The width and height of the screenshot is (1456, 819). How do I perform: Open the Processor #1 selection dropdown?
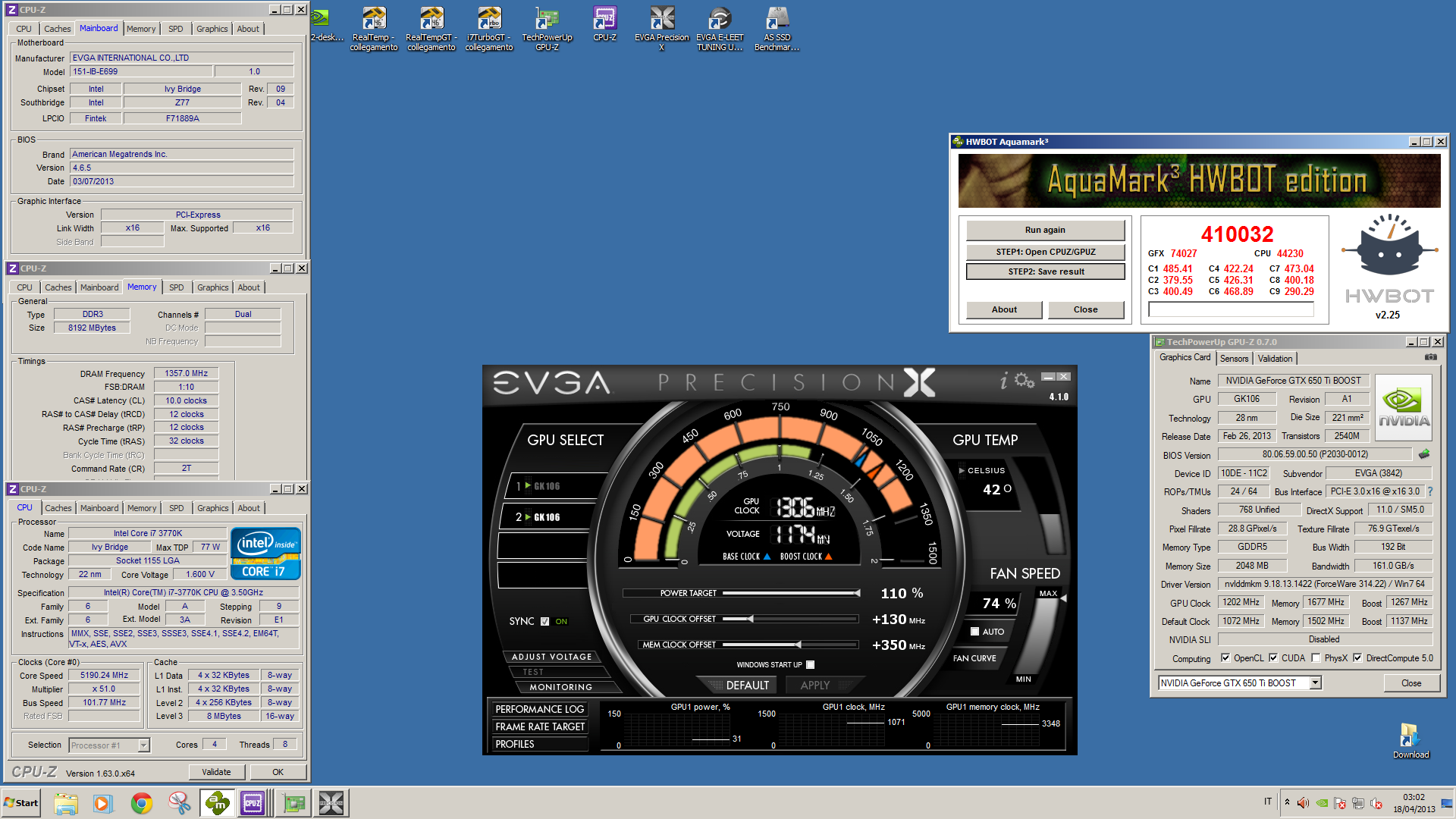(x=143, y=745)
